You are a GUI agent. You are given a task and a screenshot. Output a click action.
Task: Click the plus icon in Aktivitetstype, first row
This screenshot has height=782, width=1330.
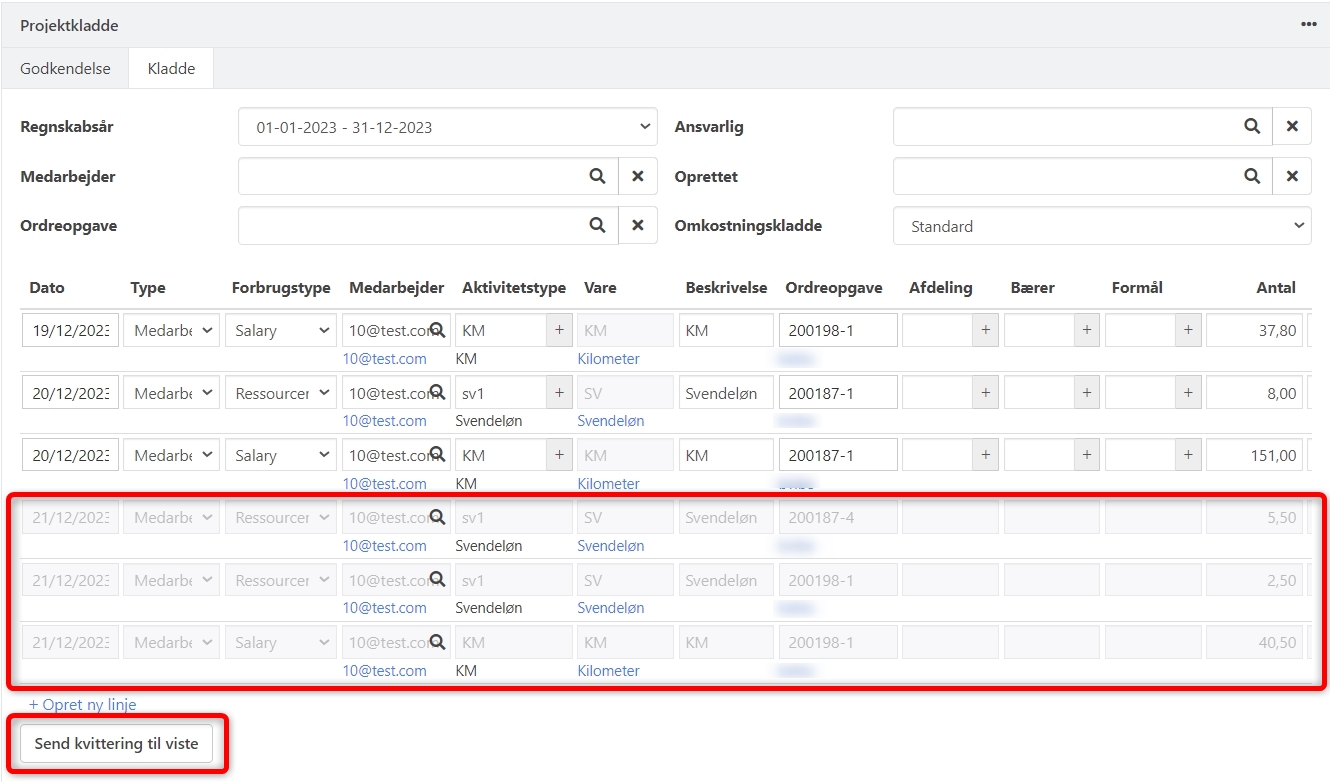click(x=558, y=330)
